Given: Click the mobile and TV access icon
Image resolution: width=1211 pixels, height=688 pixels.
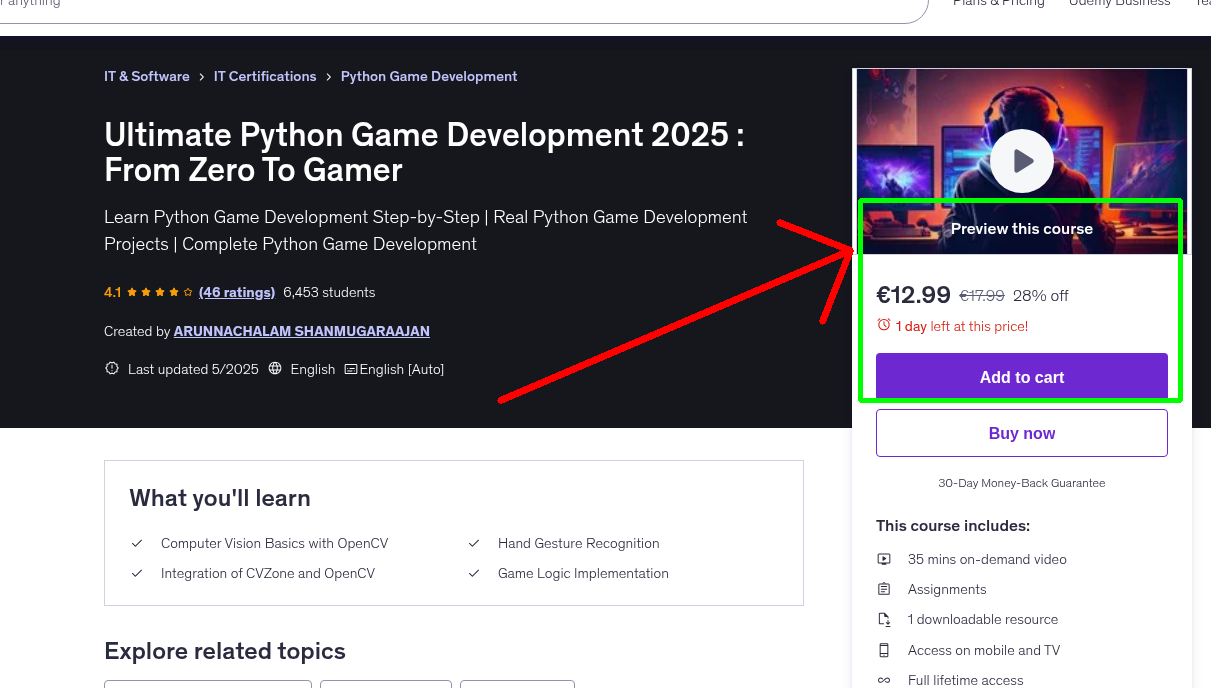Looking at the screenshot, I should [x=884, y=650].
